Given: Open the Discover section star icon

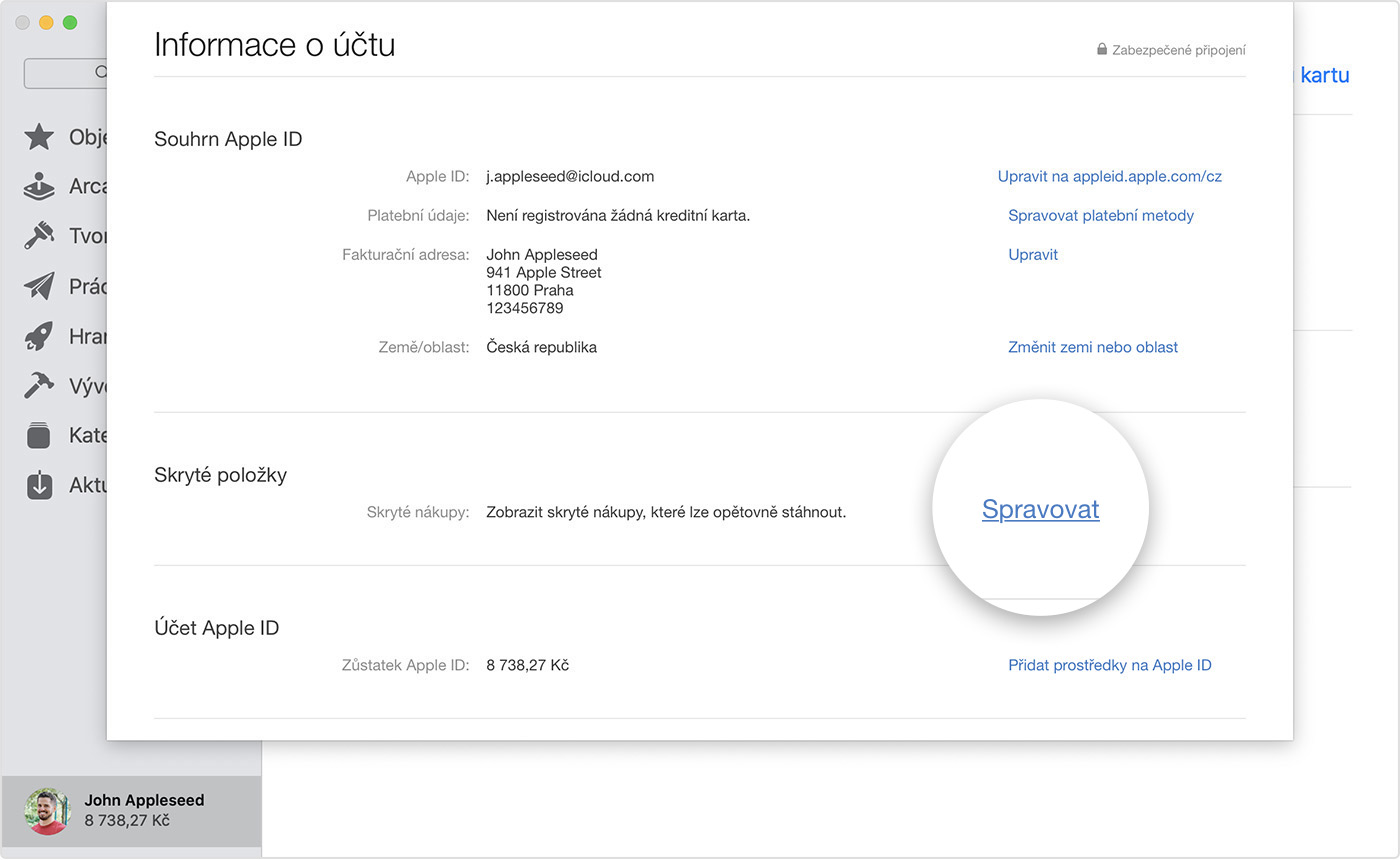Looking at the screenshot, I should pyautogui.click(x=39, y=137).
